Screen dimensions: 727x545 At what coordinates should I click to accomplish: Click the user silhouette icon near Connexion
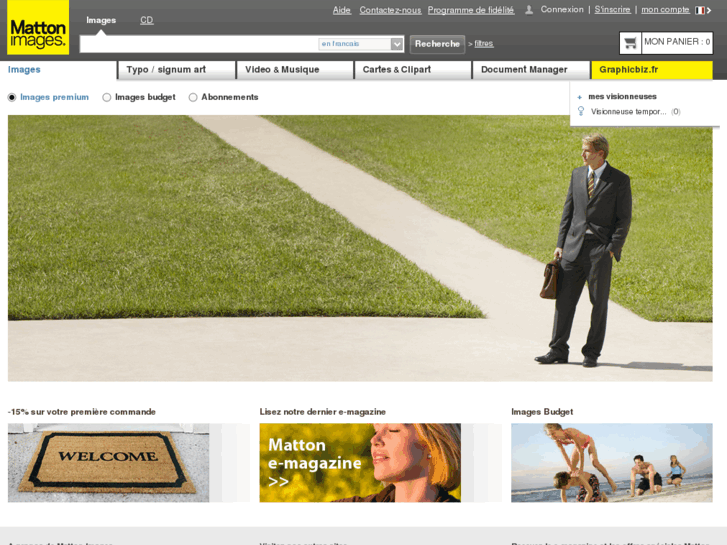click(x=529, y=10)
